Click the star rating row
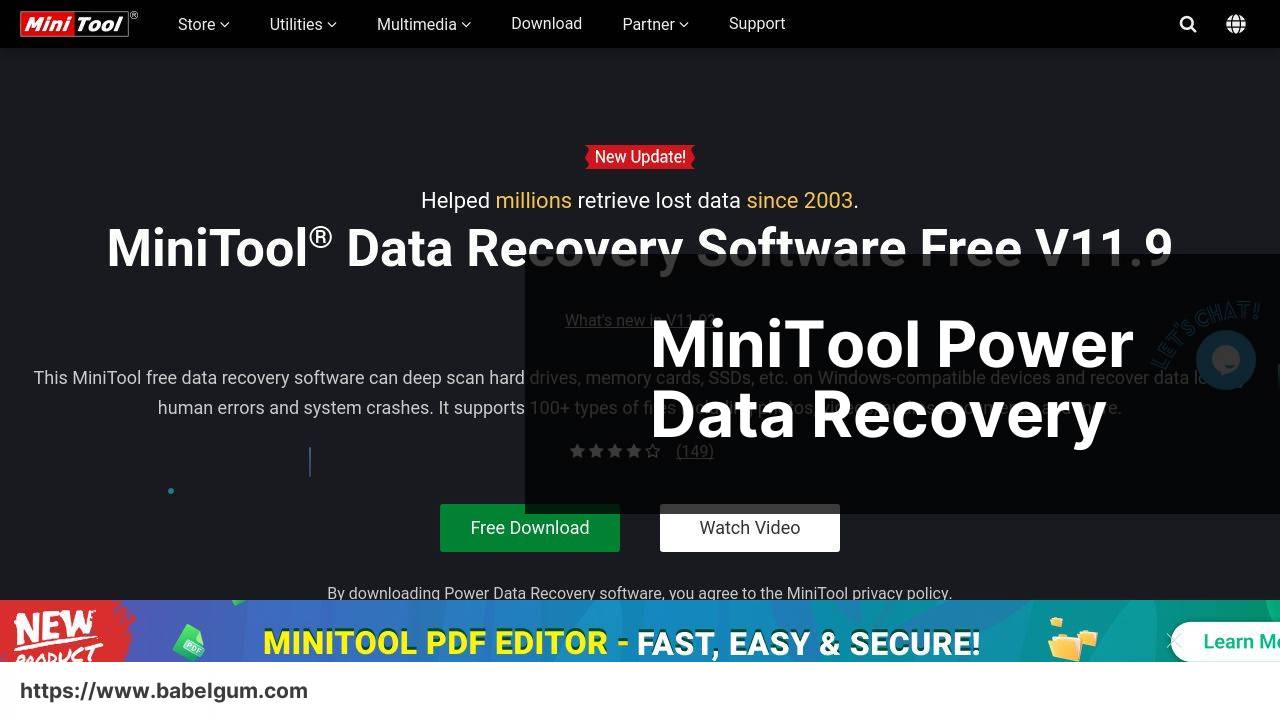This screenshot has height=720, width=1280. click(x=615, y=451)
